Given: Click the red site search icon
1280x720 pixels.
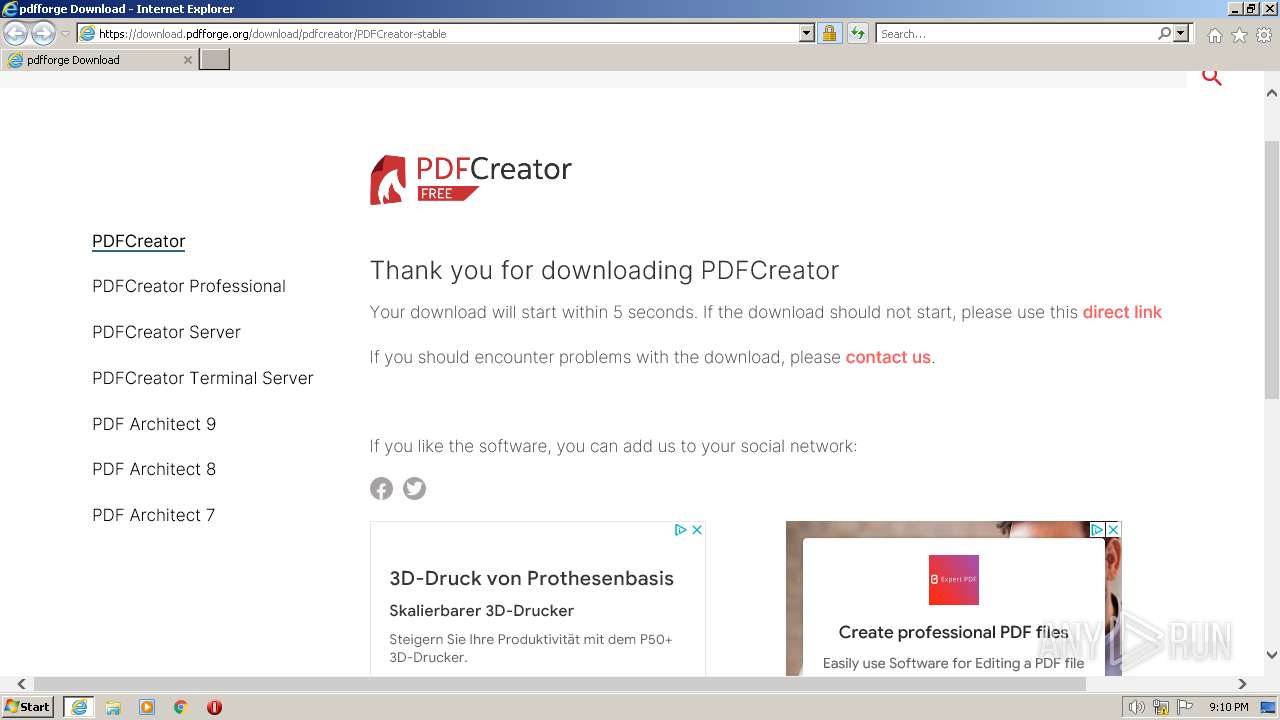Looking at the screenshot, I should (x=1212, y=77).
